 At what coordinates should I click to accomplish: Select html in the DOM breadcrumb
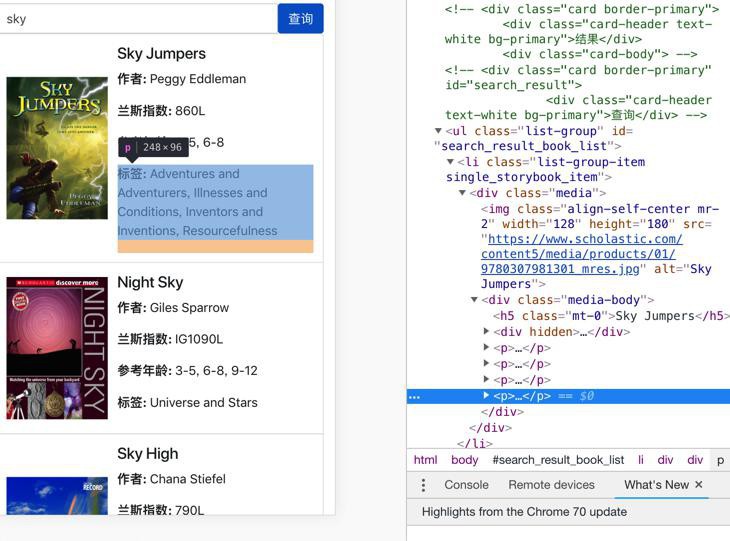click(426, 460)
